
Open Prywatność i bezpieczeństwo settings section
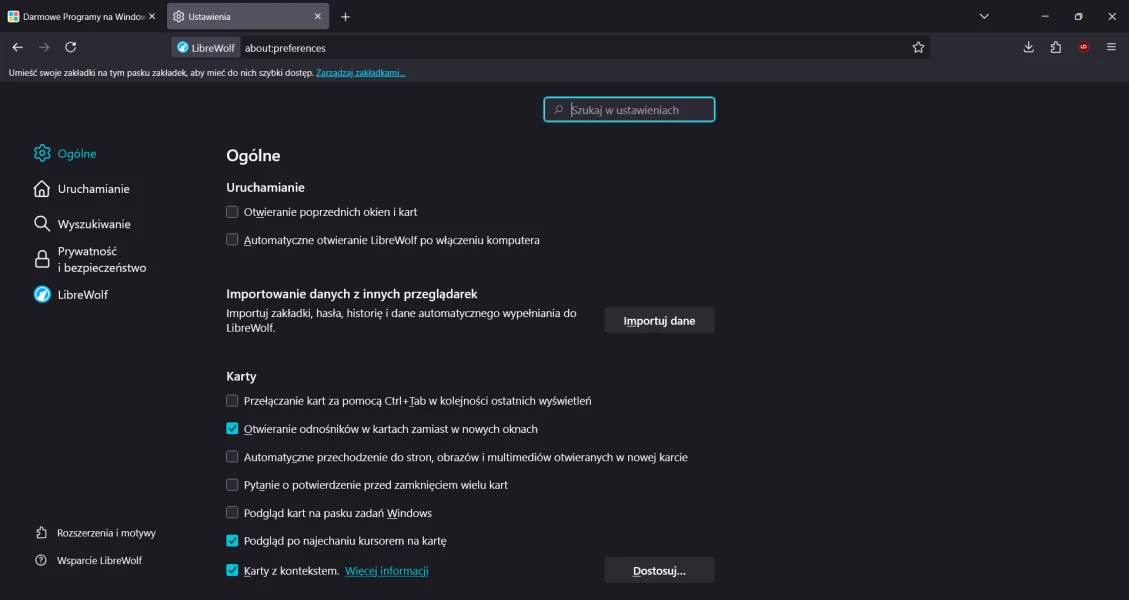point(101,260)
